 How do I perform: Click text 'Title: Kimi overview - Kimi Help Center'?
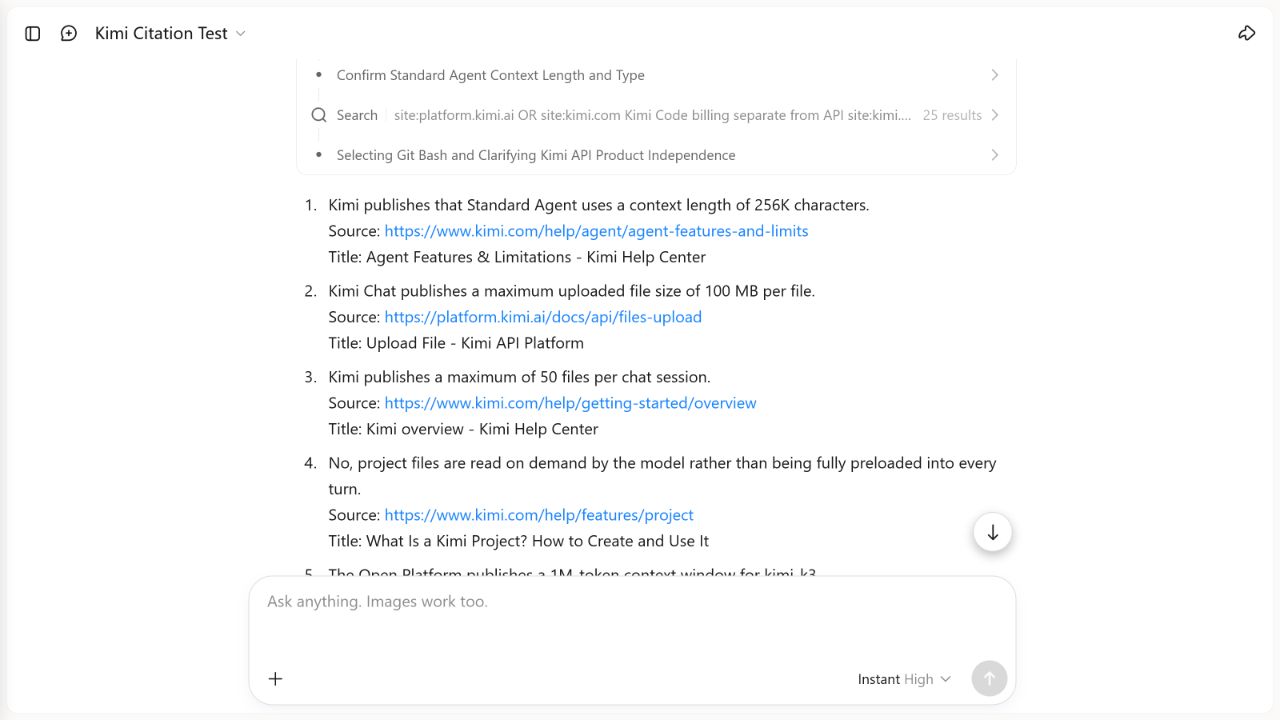click(x=463, y=429)
